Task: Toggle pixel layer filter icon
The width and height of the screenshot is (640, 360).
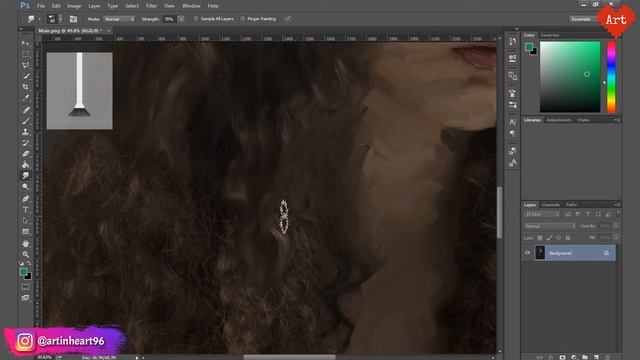Action: tap(568, 214)
